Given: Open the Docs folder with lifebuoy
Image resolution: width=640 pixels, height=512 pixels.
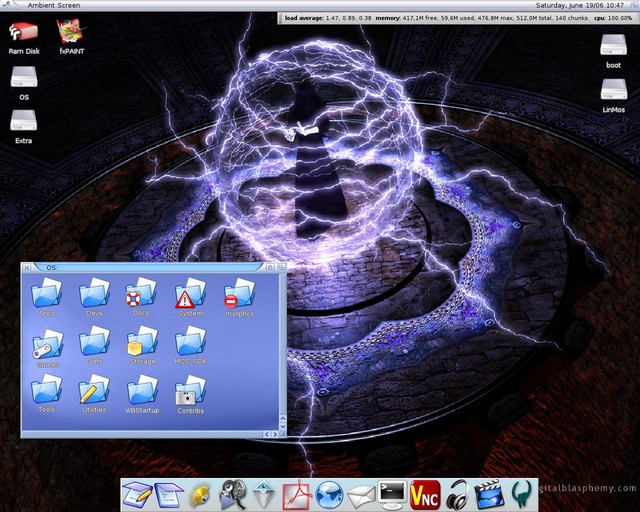Looking at the screenshot, I should pos(141,296).
